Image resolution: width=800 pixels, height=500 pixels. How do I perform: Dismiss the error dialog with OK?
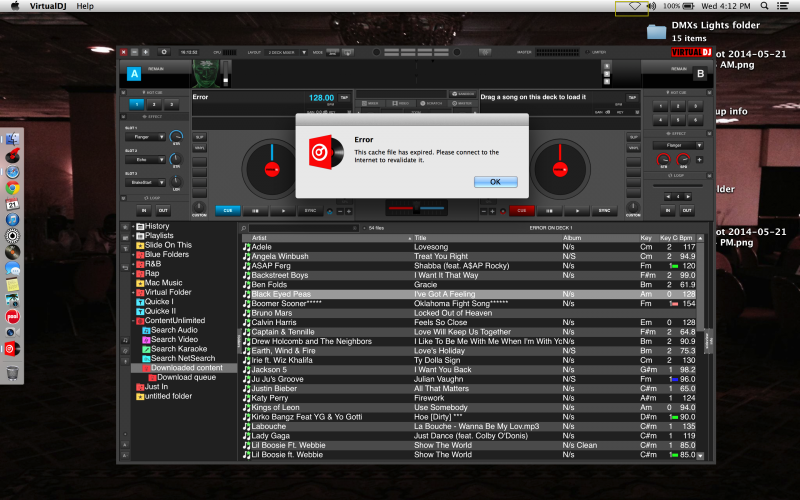pos(495,182)
